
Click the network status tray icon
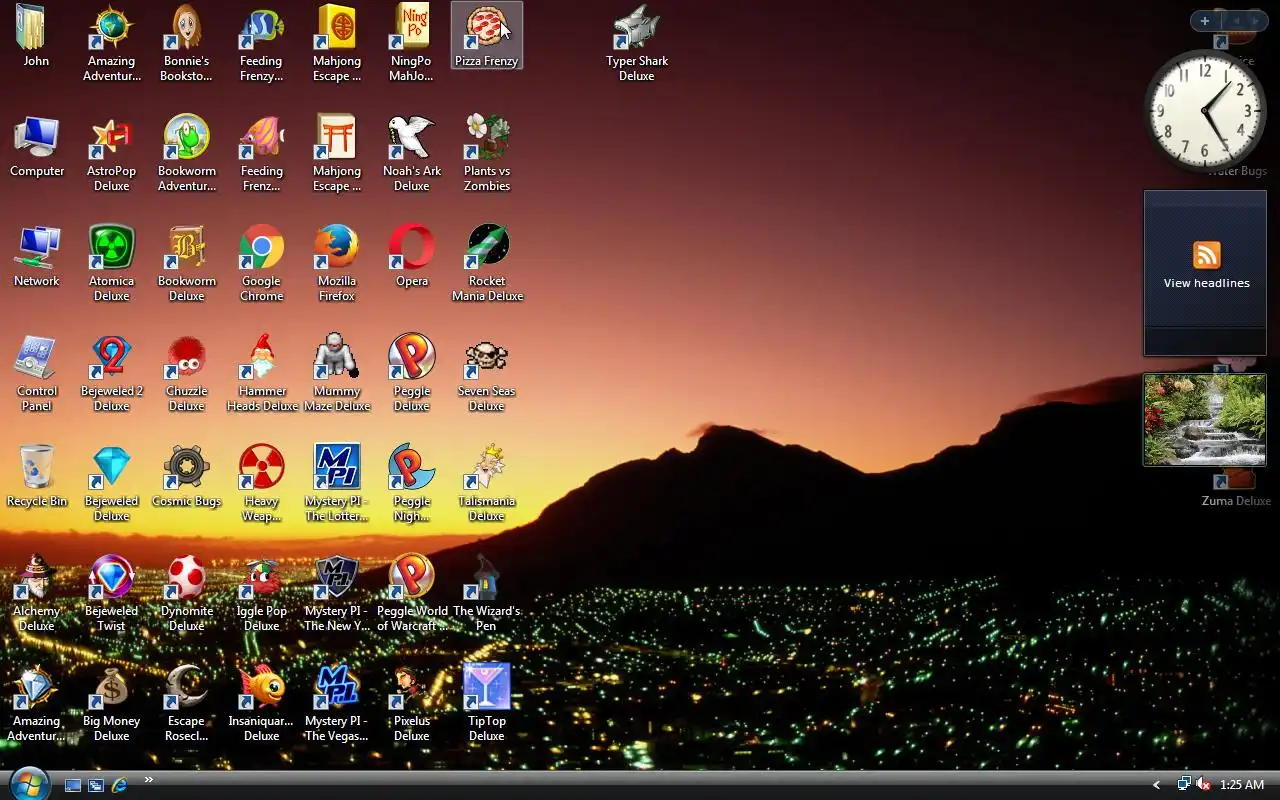1184,785
